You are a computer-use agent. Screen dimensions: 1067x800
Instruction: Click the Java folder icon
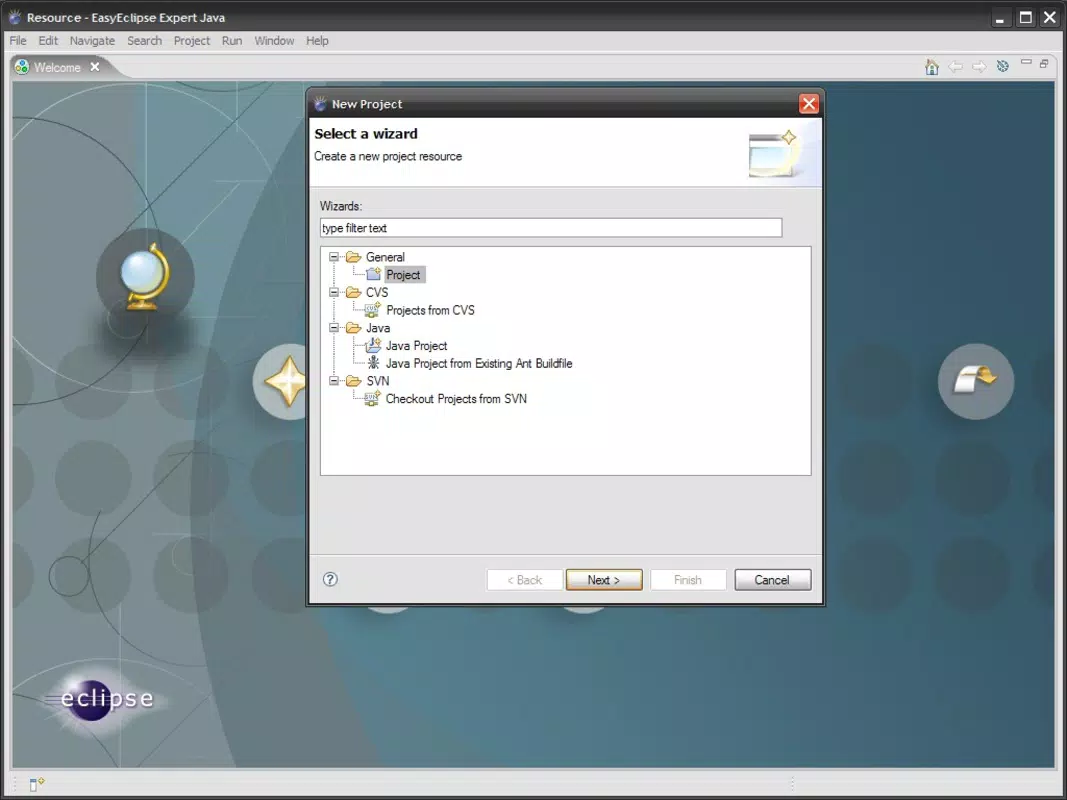pos(353,328)
